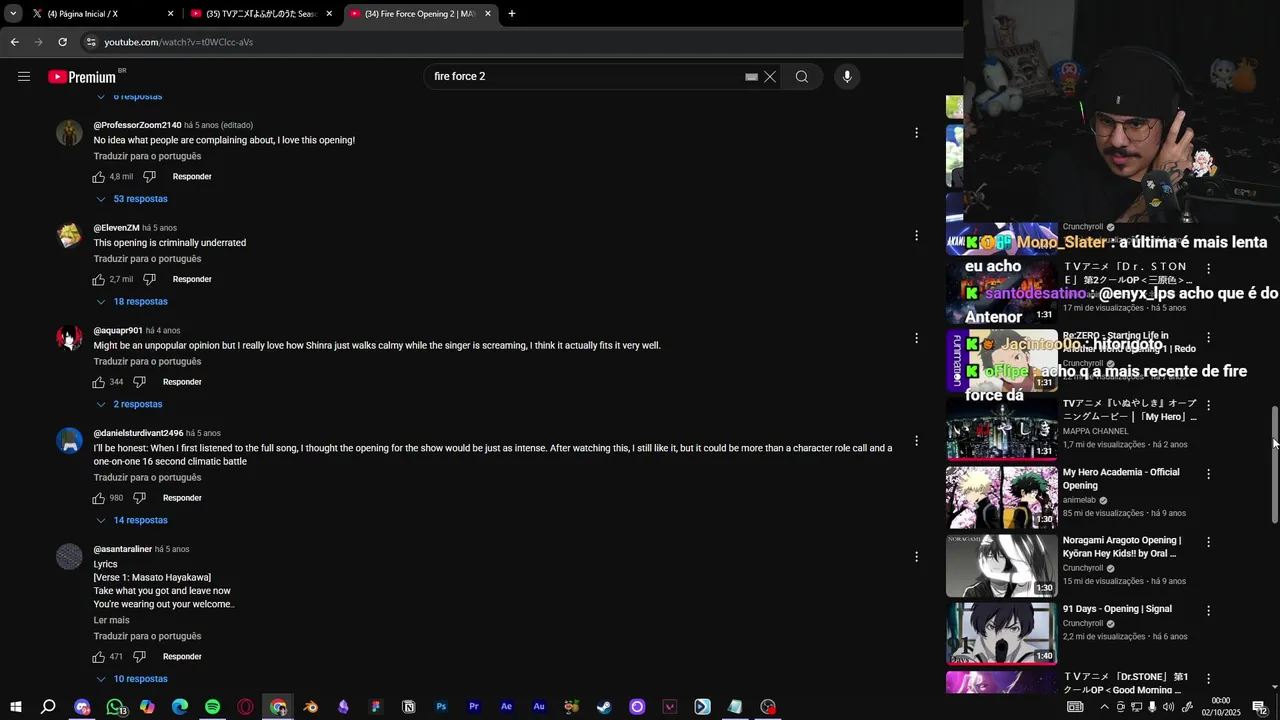Open Photoshop from the taskbar
1280x720 pixels.
coord(441,707)
